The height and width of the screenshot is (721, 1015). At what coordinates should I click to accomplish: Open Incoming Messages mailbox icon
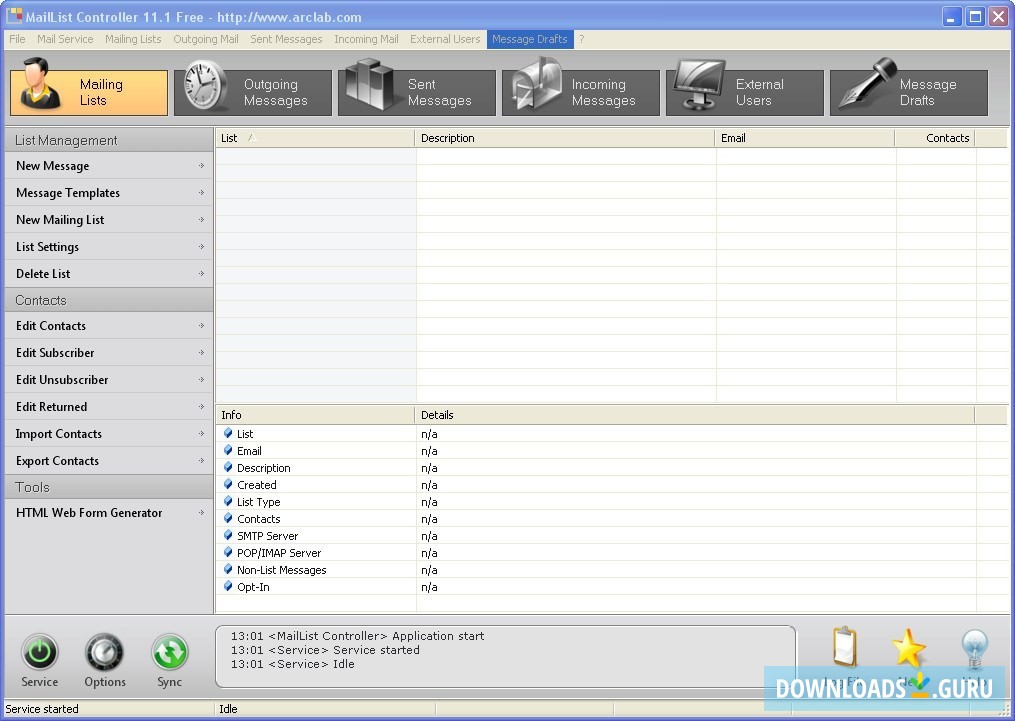[x=536, y=85]
